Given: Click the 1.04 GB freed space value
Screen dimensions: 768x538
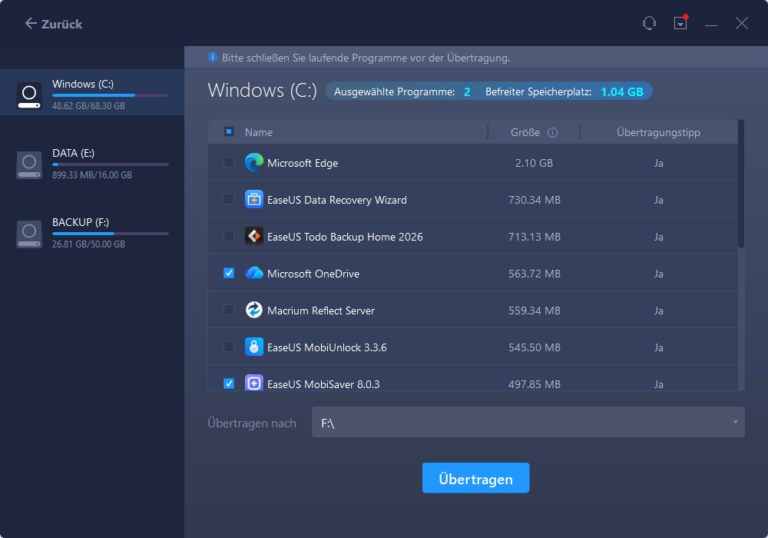Looking at the screenshot, I should [622, 92].
